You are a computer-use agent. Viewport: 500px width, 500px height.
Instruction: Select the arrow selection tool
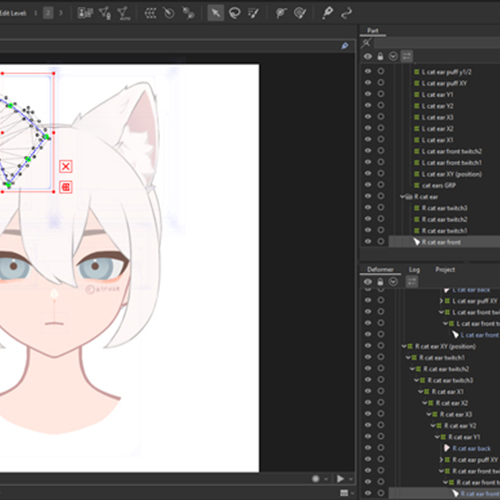coord(216,13)
